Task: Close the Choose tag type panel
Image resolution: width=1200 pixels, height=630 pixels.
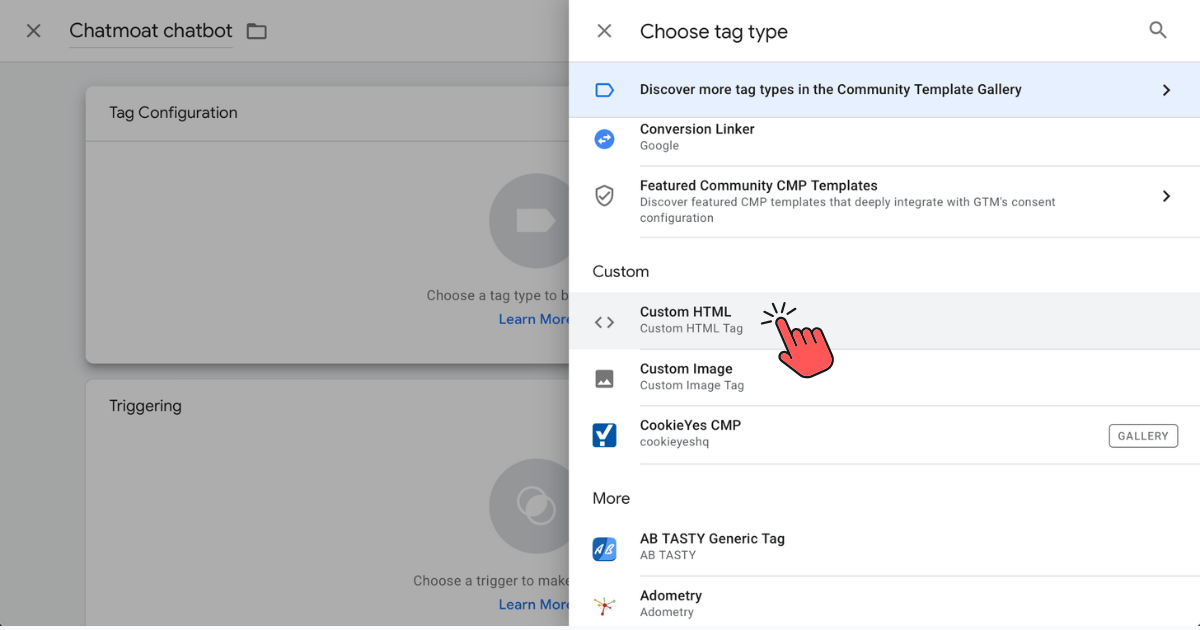Action: [x=604, y=31]
